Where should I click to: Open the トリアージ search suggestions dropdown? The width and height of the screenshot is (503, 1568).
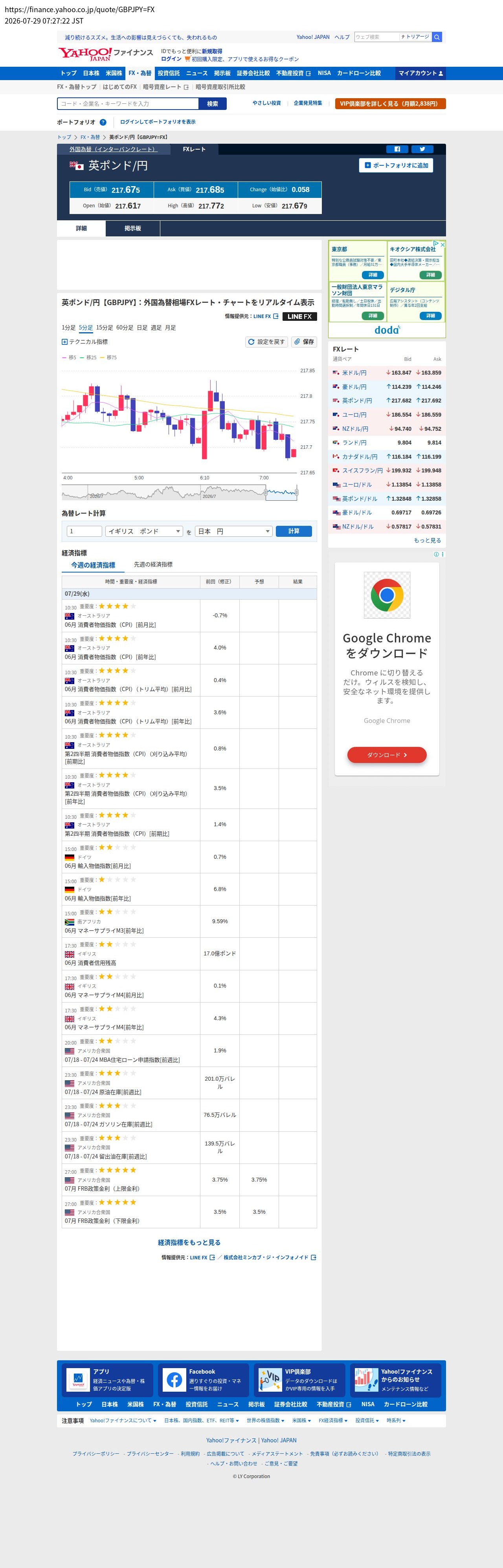click(415, 37)
